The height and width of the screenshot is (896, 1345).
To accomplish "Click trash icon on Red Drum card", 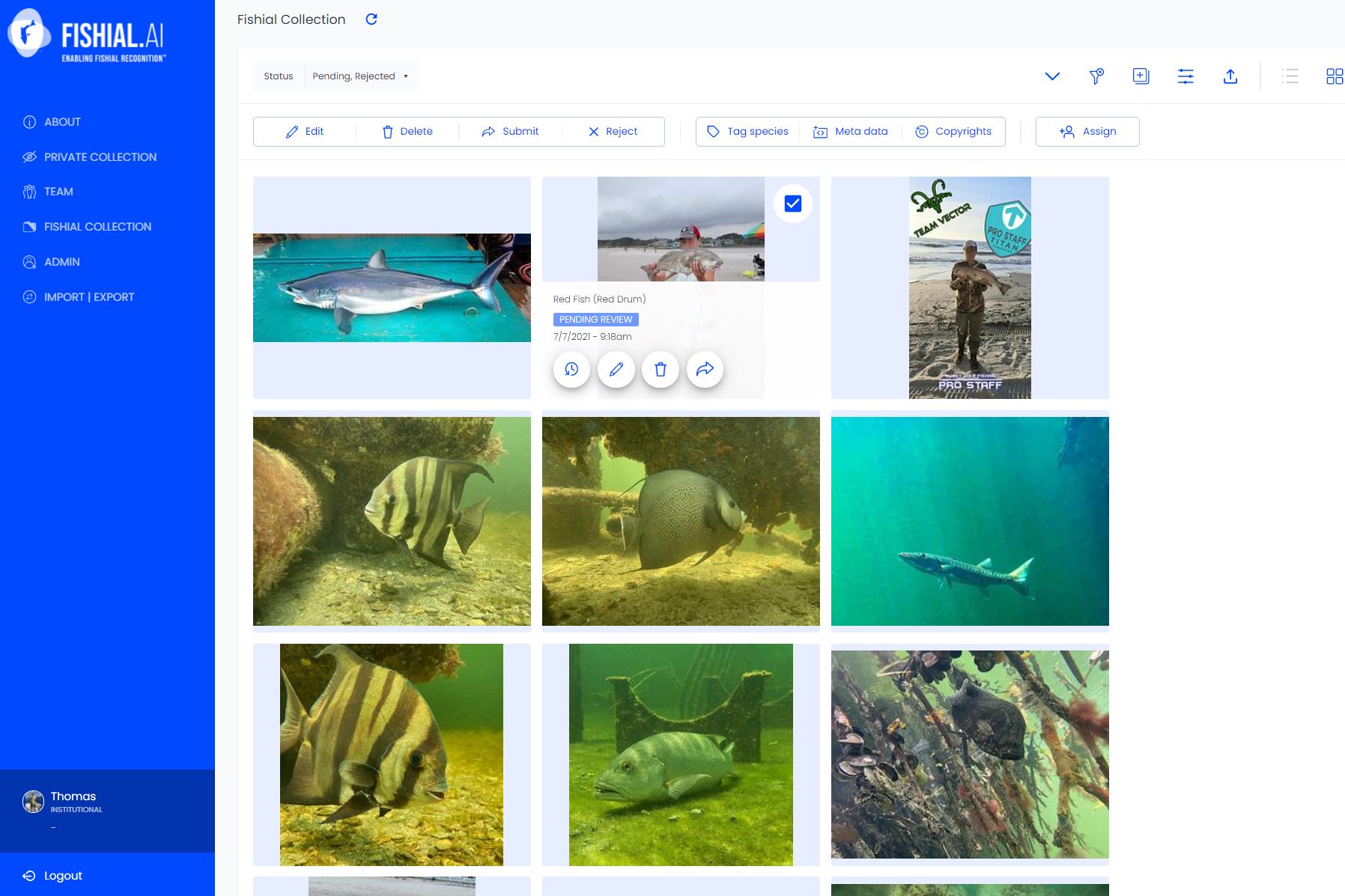I will click(661, 369).
